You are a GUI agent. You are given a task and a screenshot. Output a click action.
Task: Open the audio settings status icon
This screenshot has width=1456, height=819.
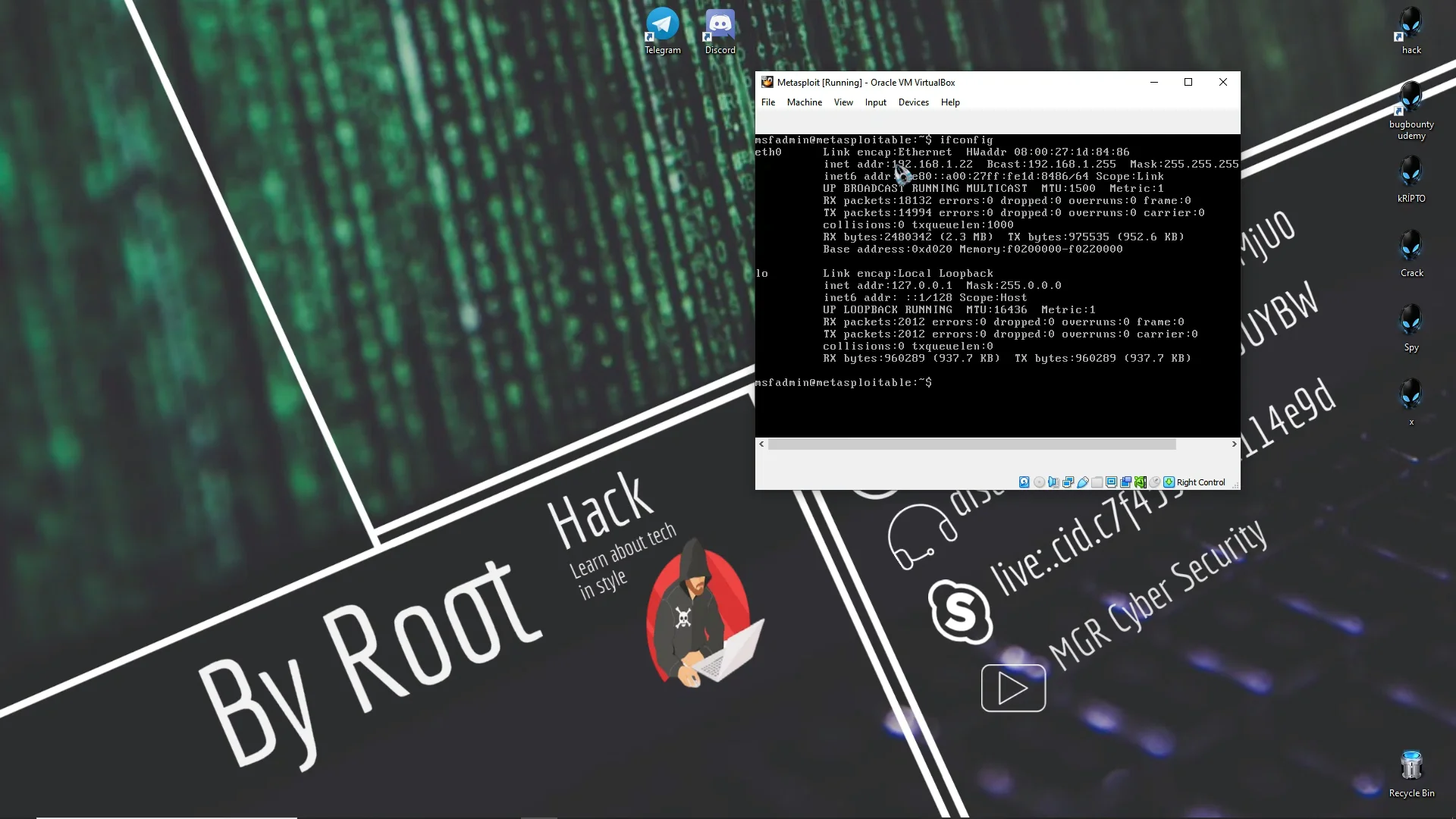[x=1053, y=482]
